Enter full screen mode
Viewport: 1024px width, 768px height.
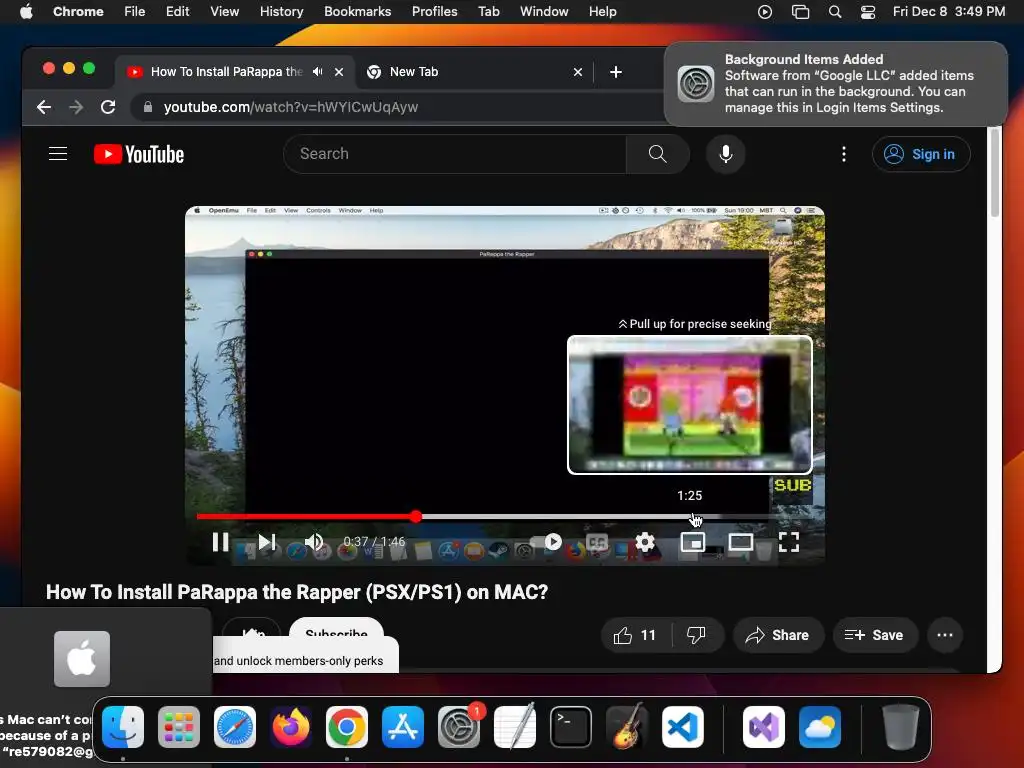click(x=789, y=542)
